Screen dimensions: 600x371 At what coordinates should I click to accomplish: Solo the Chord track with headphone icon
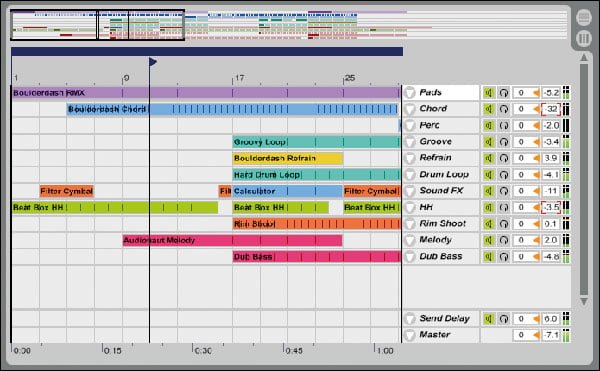504,109
